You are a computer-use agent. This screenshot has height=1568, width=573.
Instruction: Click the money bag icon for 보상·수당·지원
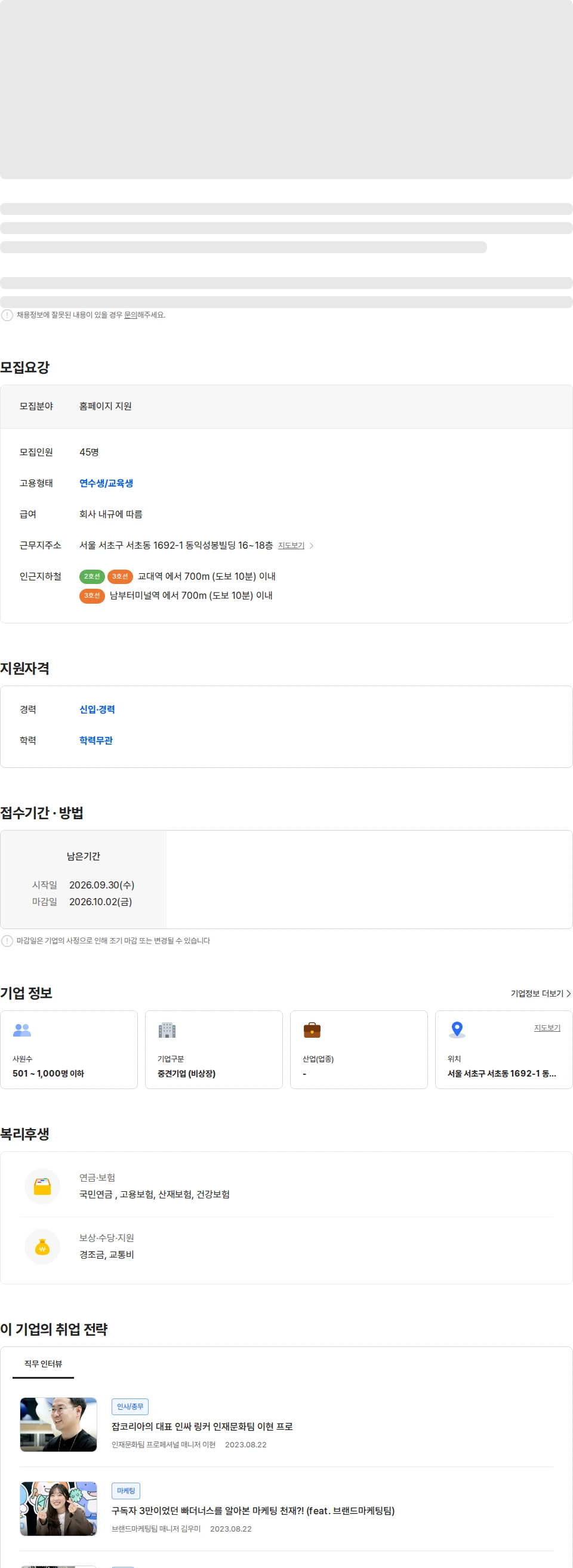coord(42,1247)
